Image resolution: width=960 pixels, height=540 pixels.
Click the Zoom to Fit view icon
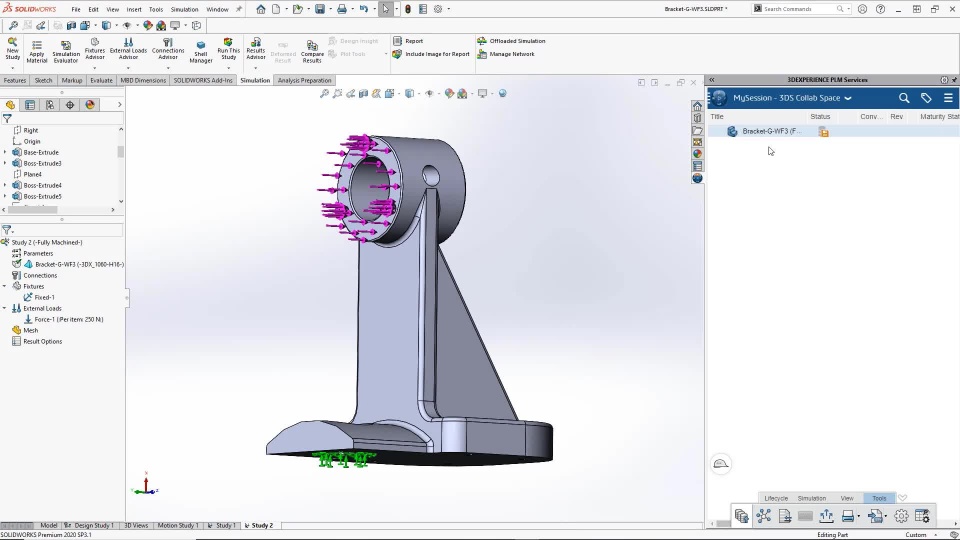(x=324, y=94)
